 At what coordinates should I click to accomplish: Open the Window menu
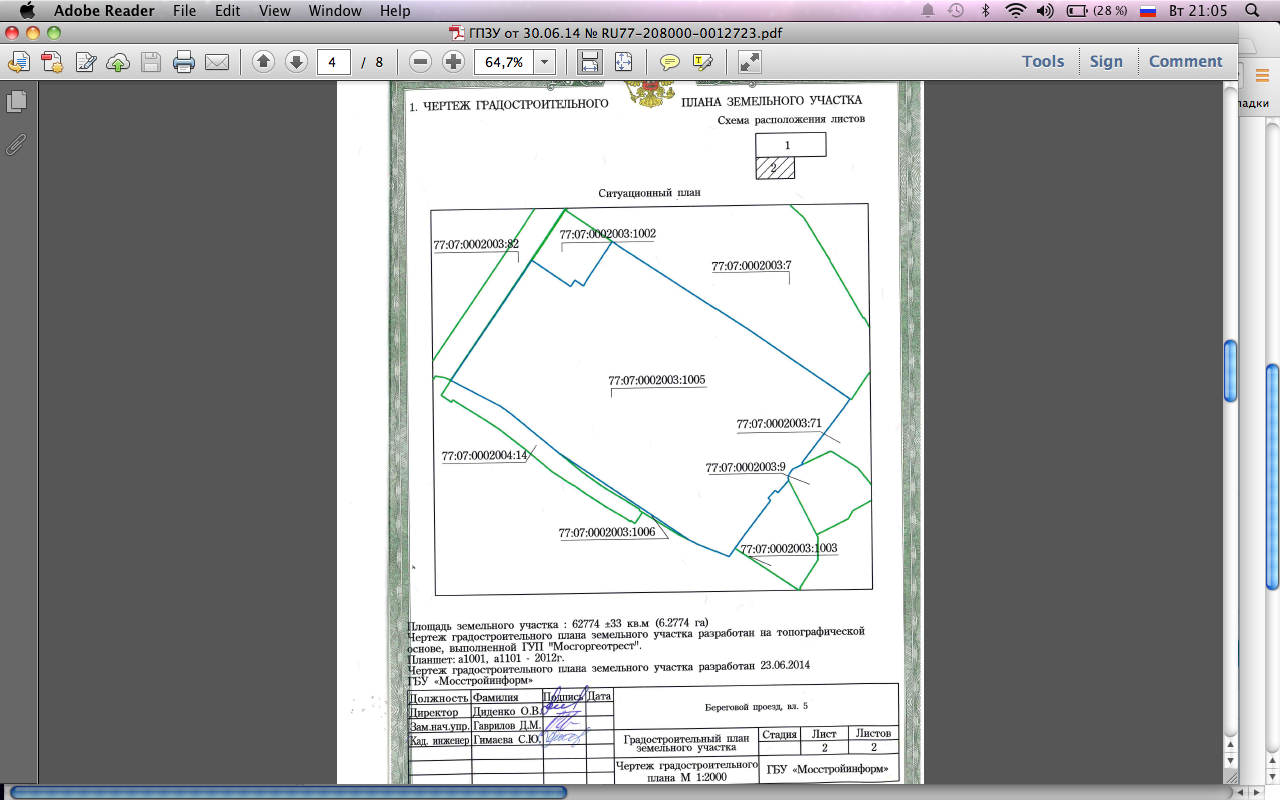(335, 11)
